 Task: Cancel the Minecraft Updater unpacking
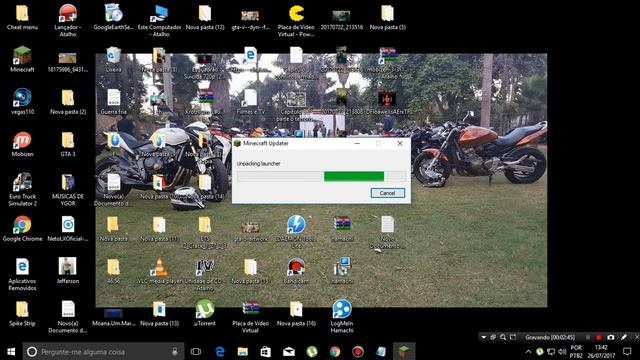387,193
